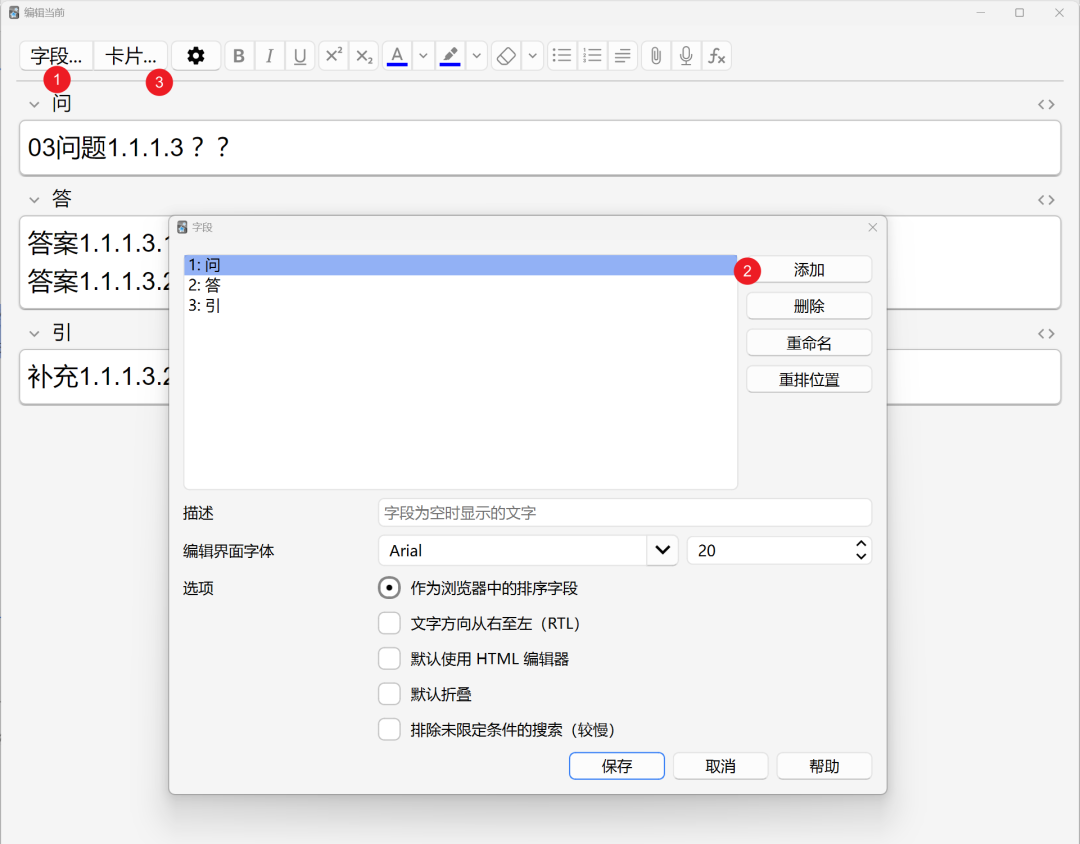
Task: Apply the text color button
Action: pyautogui.click(x=397, y=56)
